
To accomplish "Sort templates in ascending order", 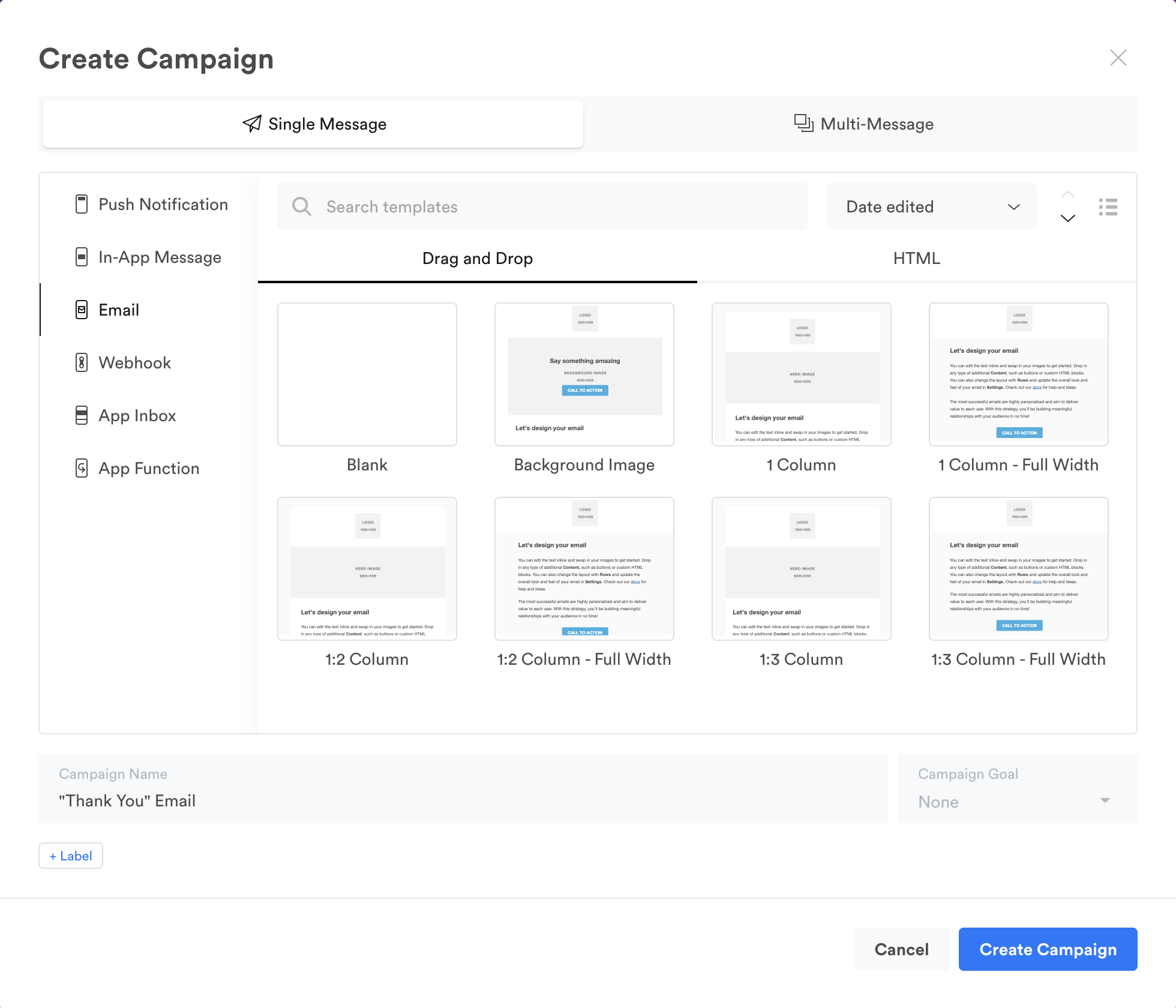I will 1067,195.
